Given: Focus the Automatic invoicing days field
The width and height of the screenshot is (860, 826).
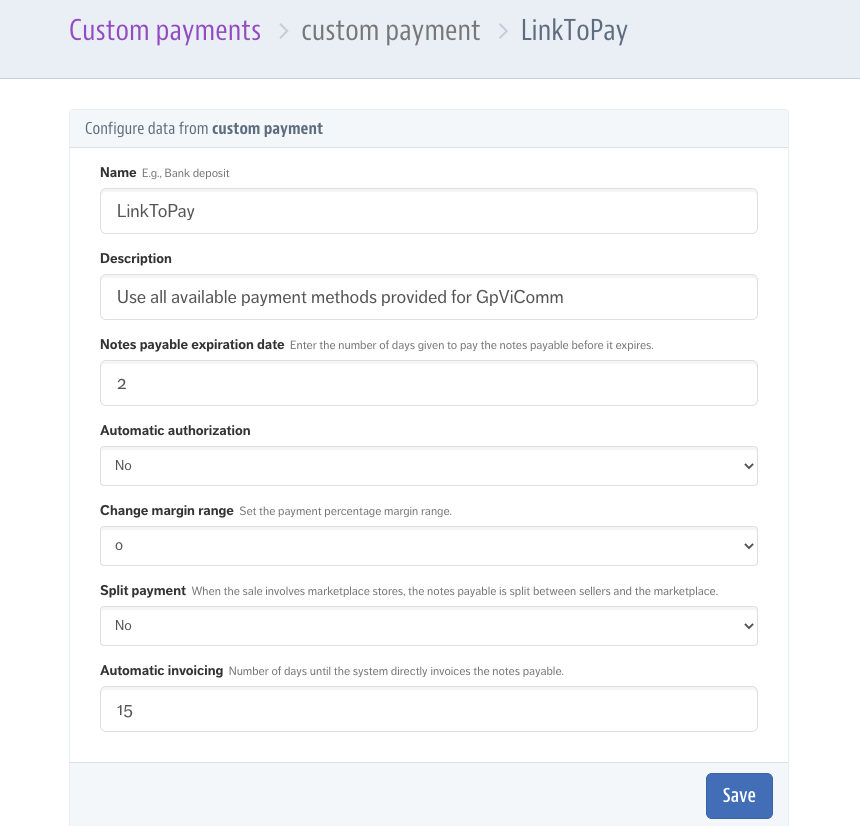Looking at the screenshot, I should click(x=428, y=709).
